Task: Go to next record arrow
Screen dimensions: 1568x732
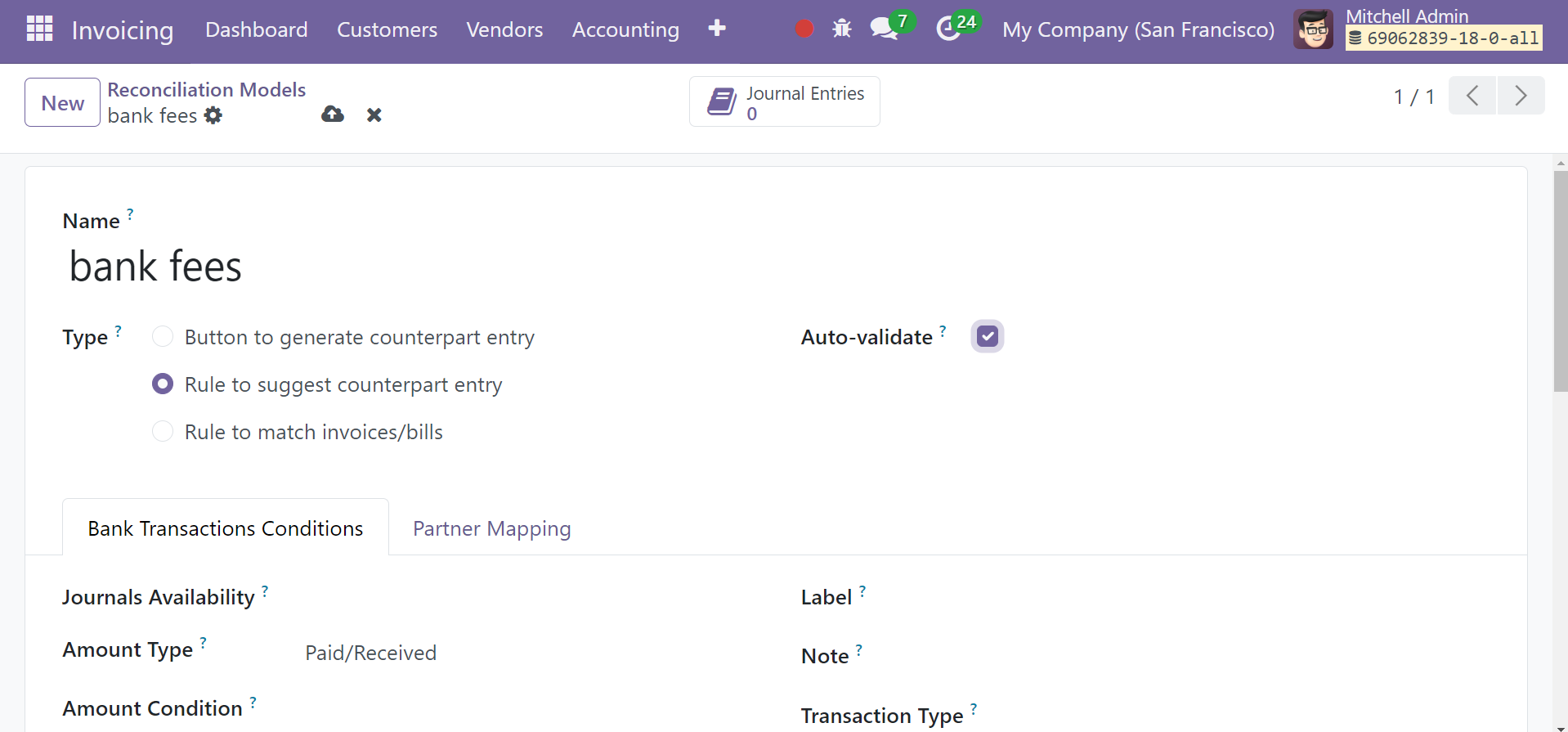Action: click(1521, 96)
